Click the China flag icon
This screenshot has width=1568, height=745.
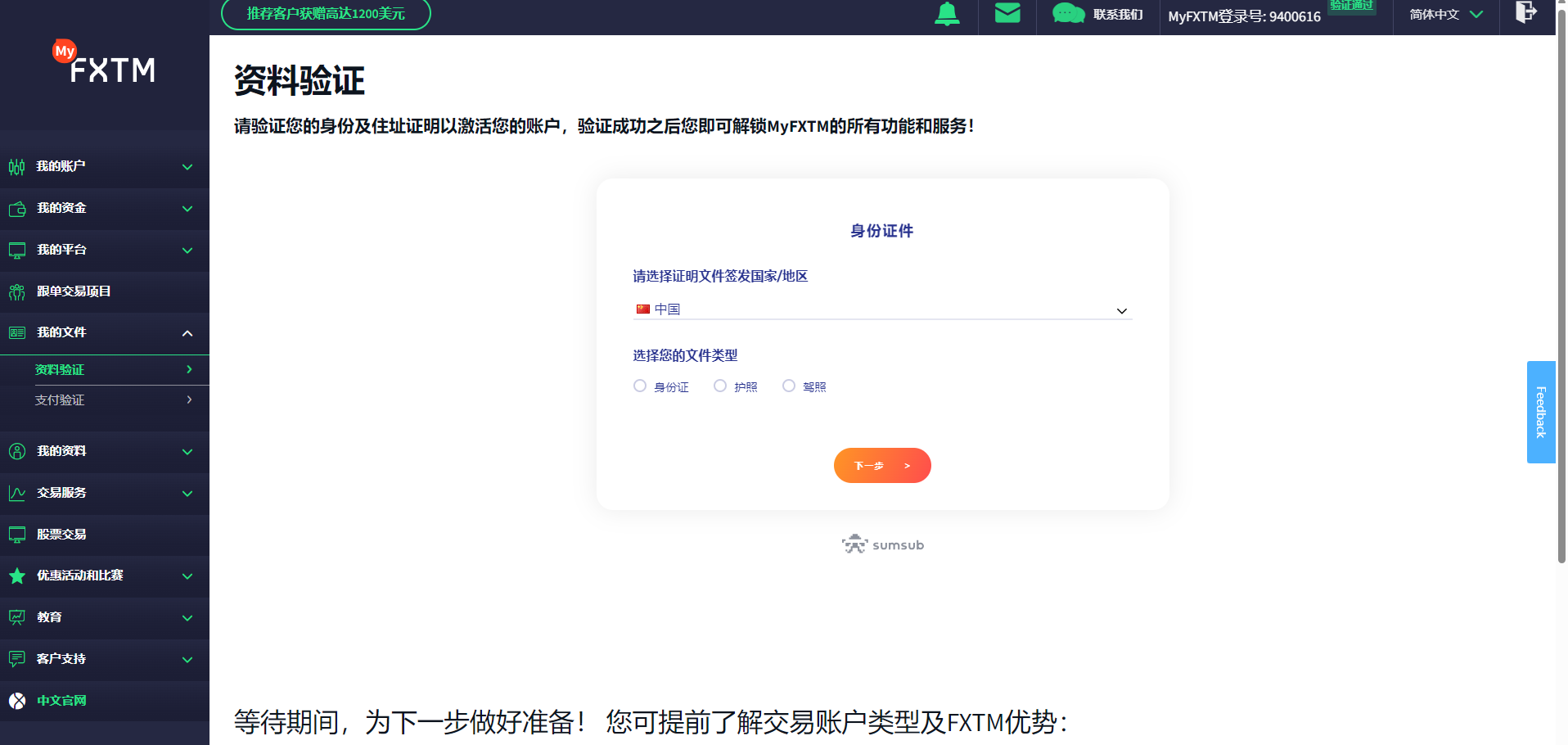643,309
